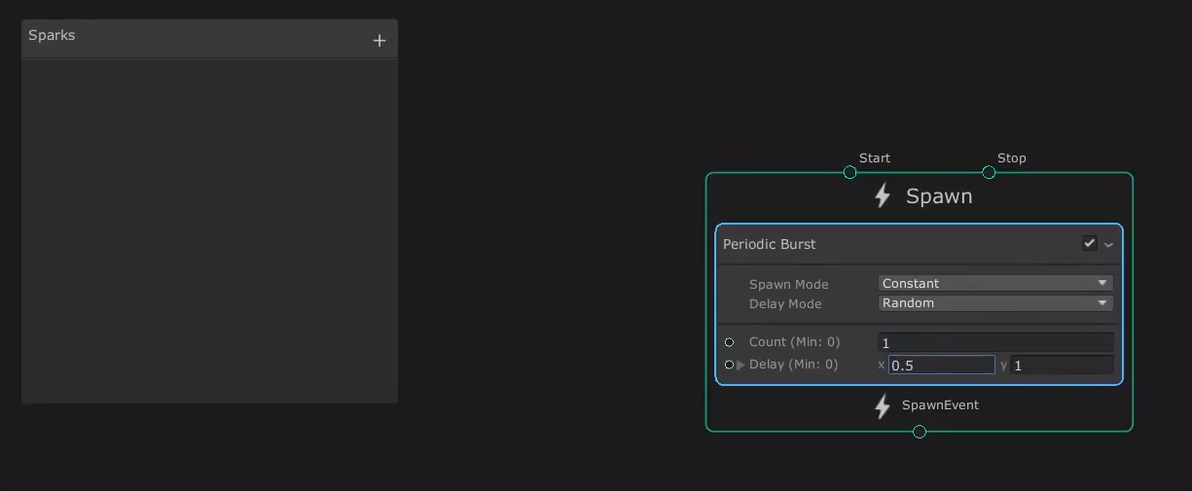Select the Sparks panel title

click(52, 36)
